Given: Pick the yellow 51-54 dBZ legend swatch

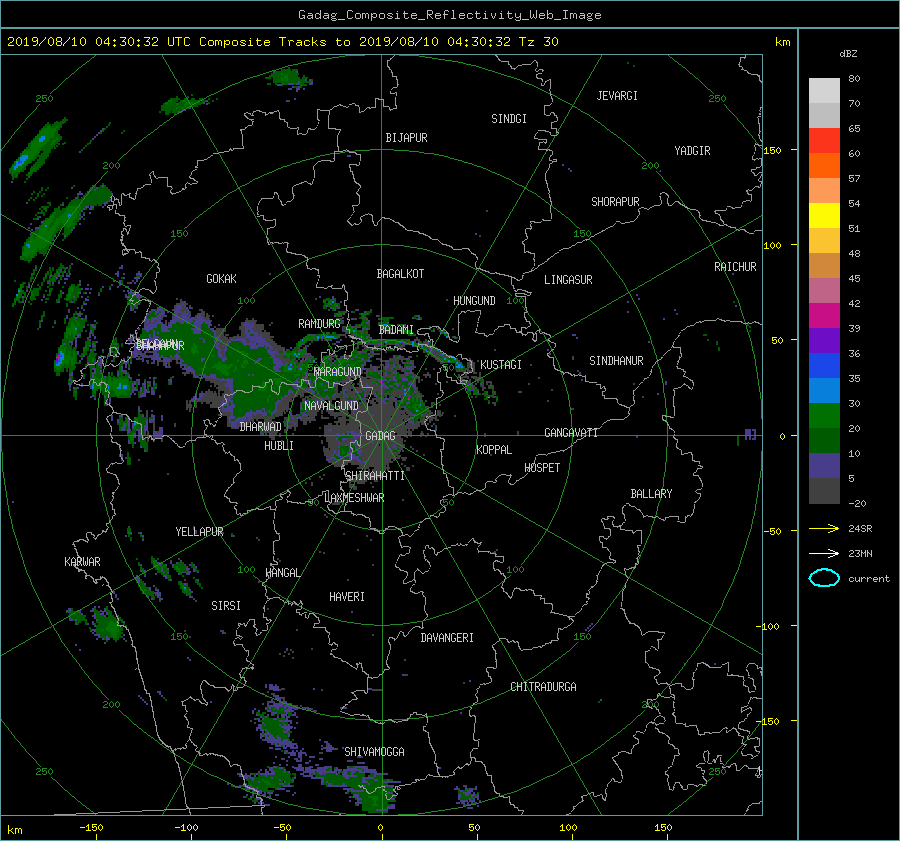Looking at the screenshot, I should coord(824,215).
